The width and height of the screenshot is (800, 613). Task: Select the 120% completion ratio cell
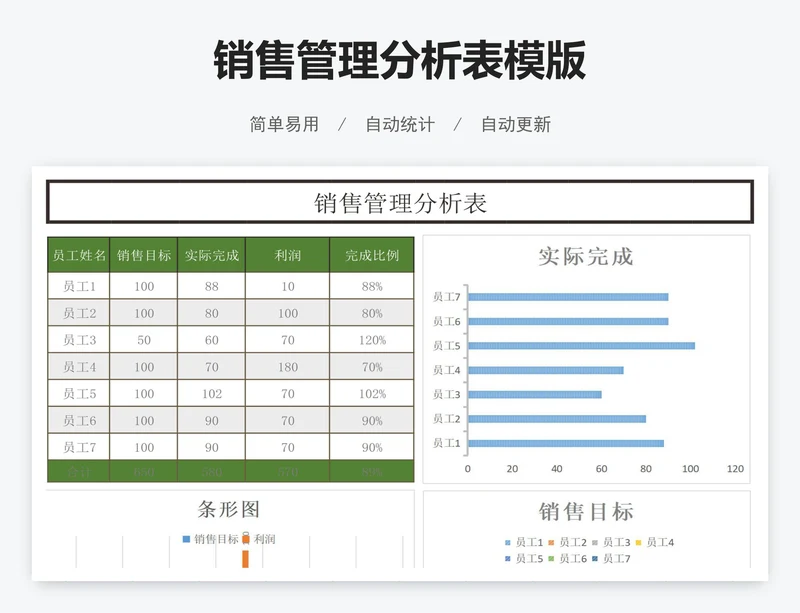click(x=371, y=340)
